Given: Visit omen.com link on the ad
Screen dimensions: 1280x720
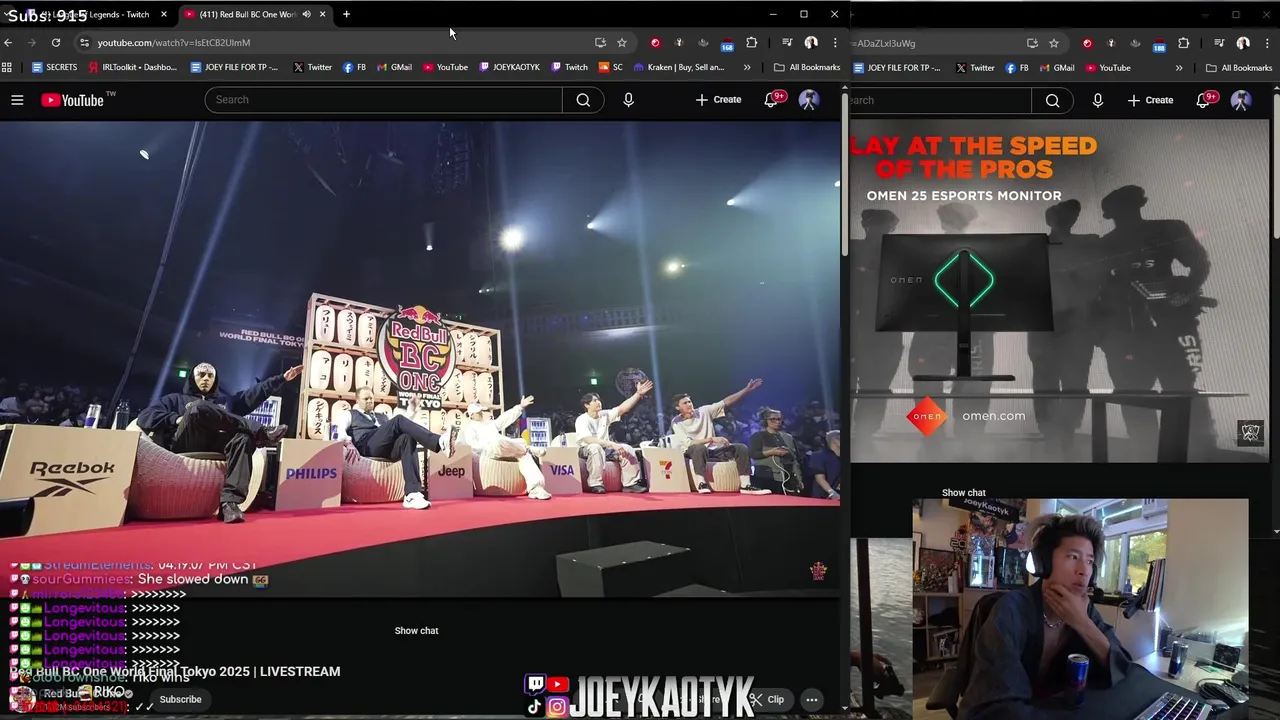Looking at the screenshot, I should (x=993, y=416).
